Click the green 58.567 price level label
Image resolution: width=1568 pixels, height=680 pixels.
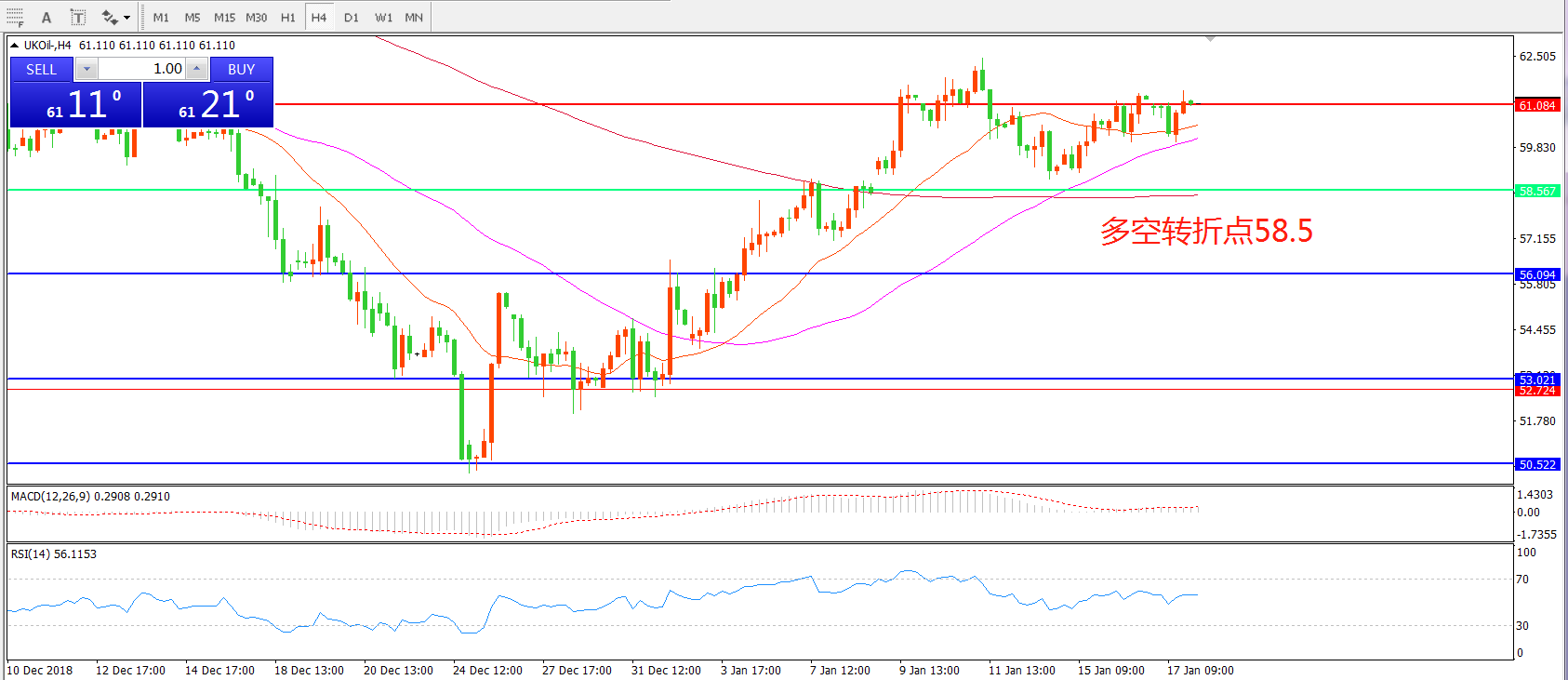coord(1536,191)
